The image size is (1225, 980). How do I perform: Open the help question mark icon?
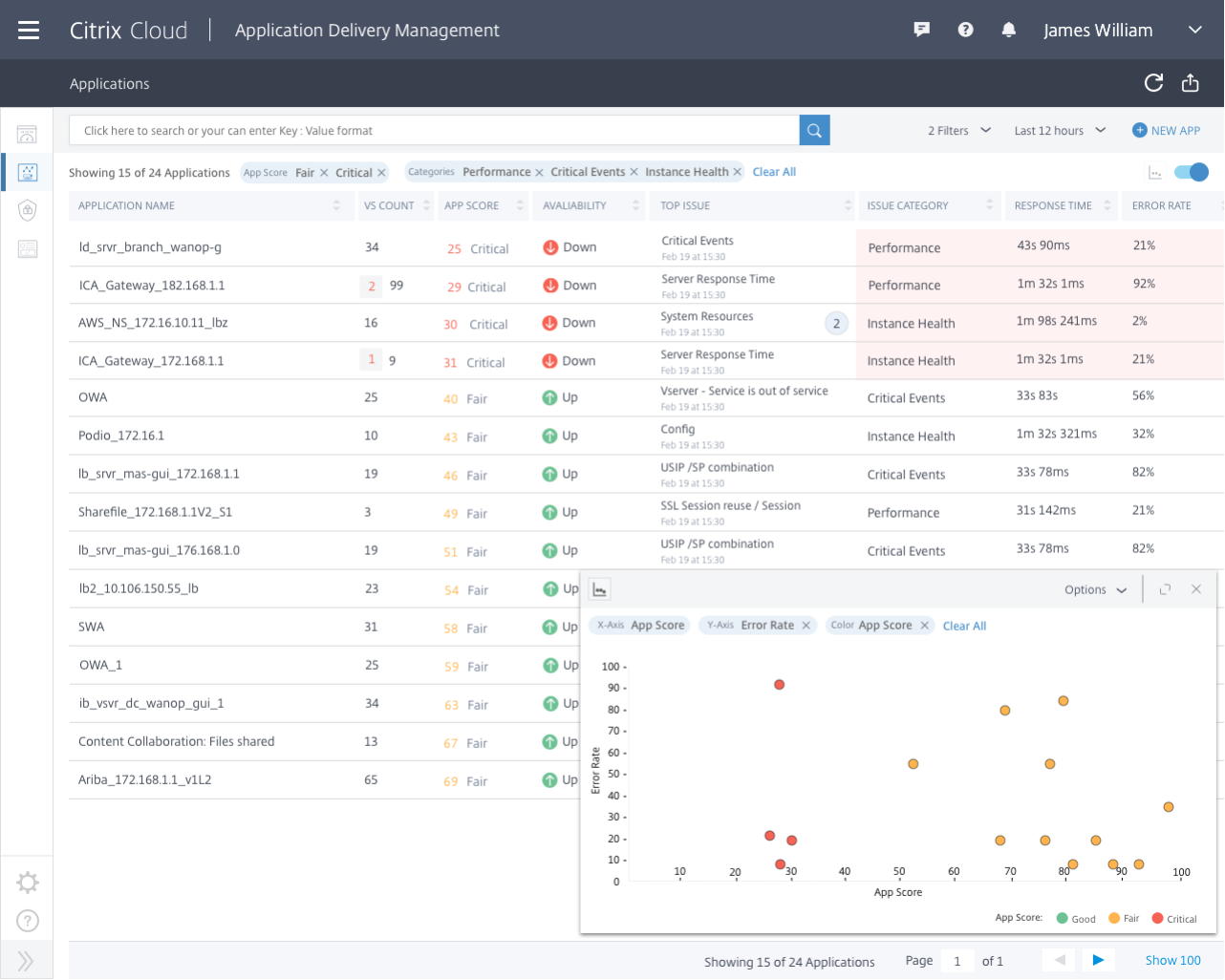click(965, 30)
